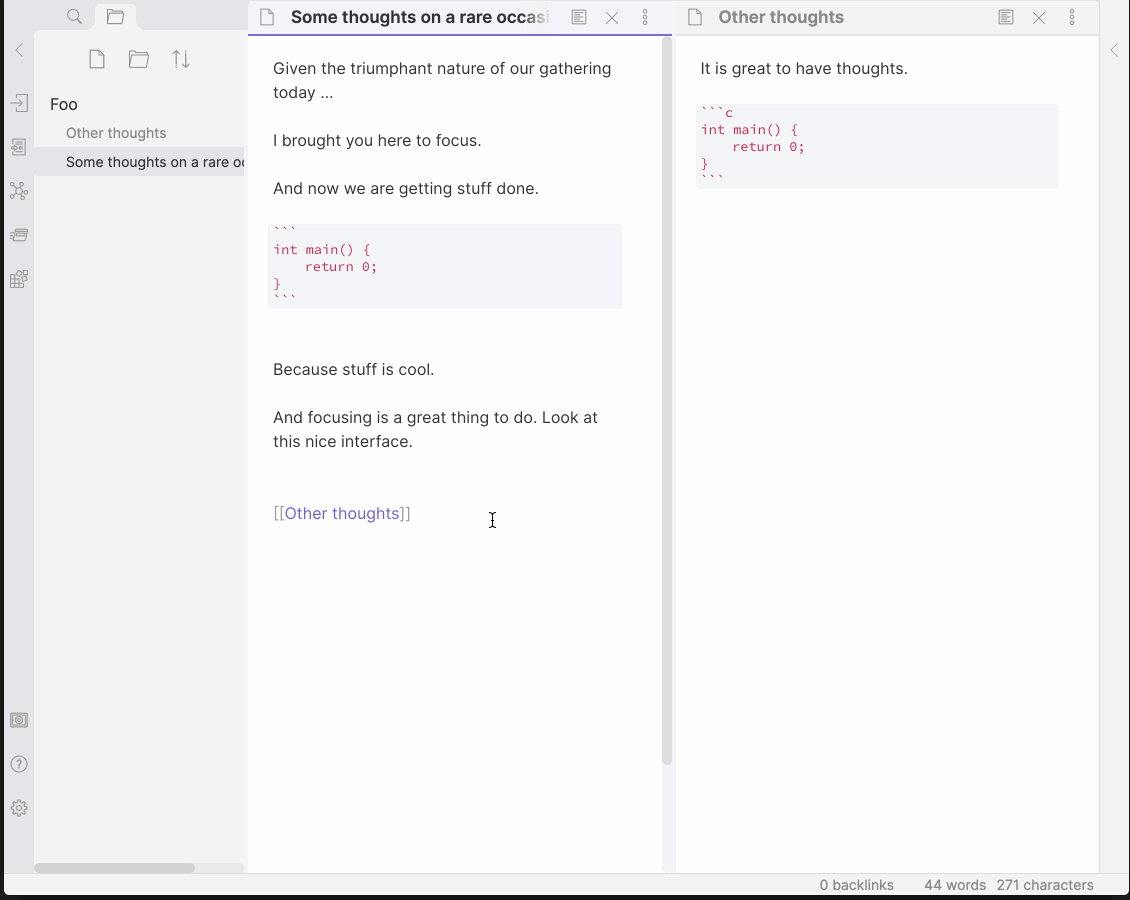Image resolution: width=1130 pixels, height=900 pixels.
Task: Change the file sort order
Action: point(181,59)
